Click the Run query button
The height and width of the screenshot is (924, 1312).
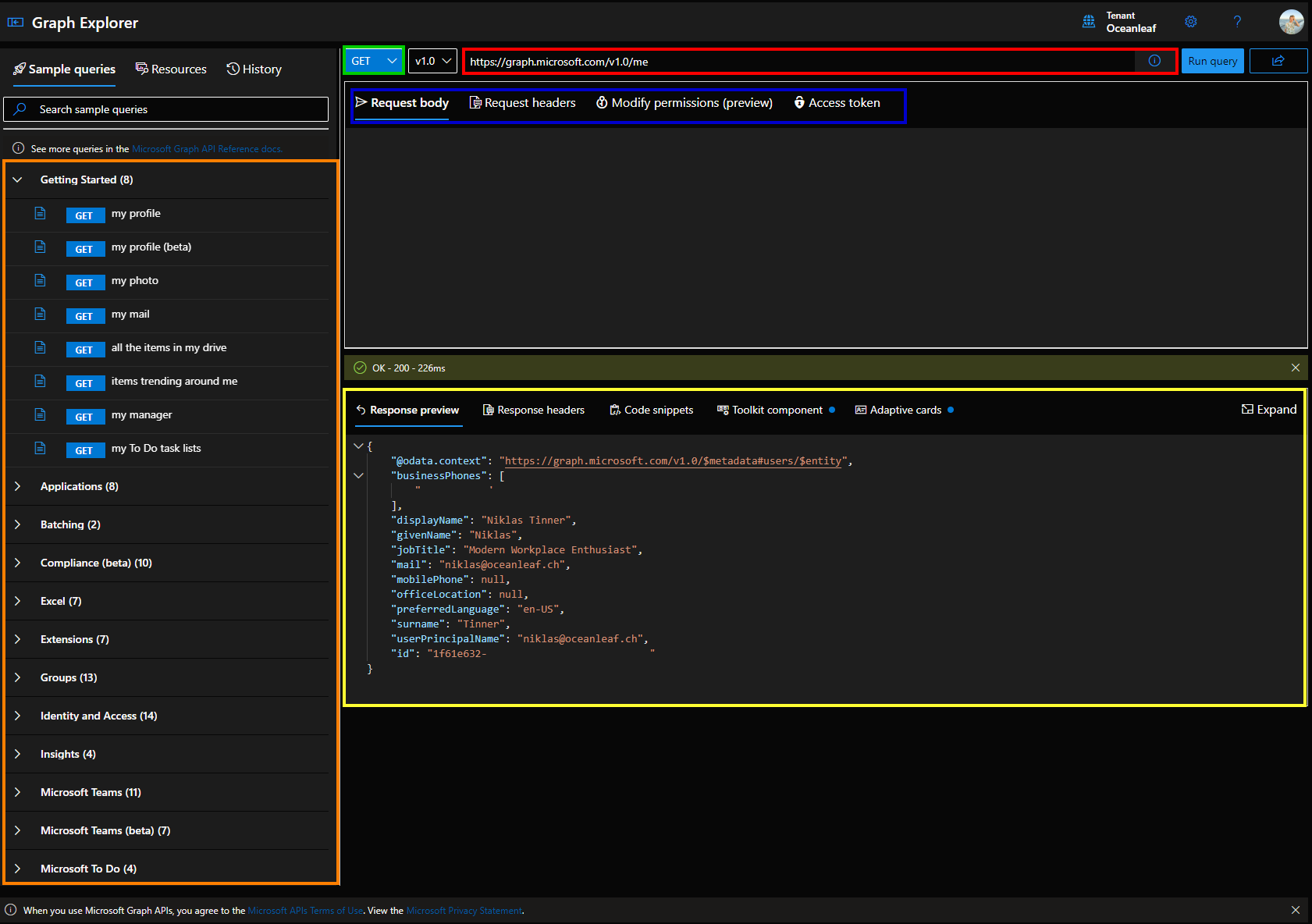(x=1212, y=61)
